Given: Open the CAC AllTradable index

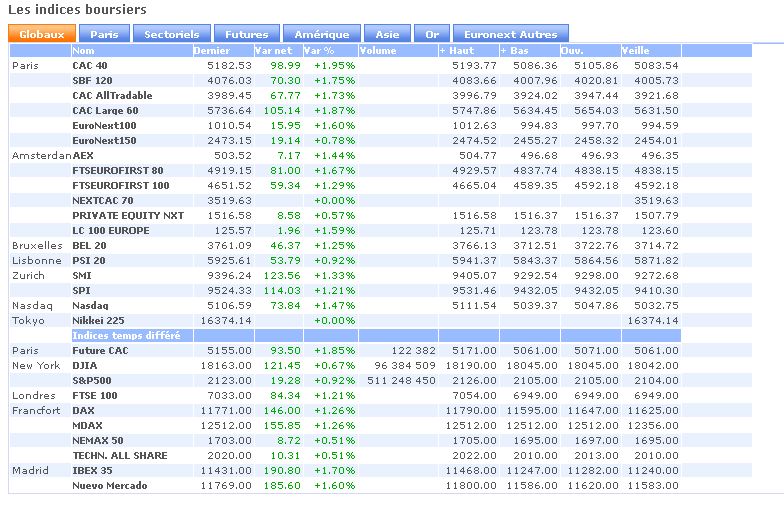Looking at the screenshot, I should (x=112, y=96).
